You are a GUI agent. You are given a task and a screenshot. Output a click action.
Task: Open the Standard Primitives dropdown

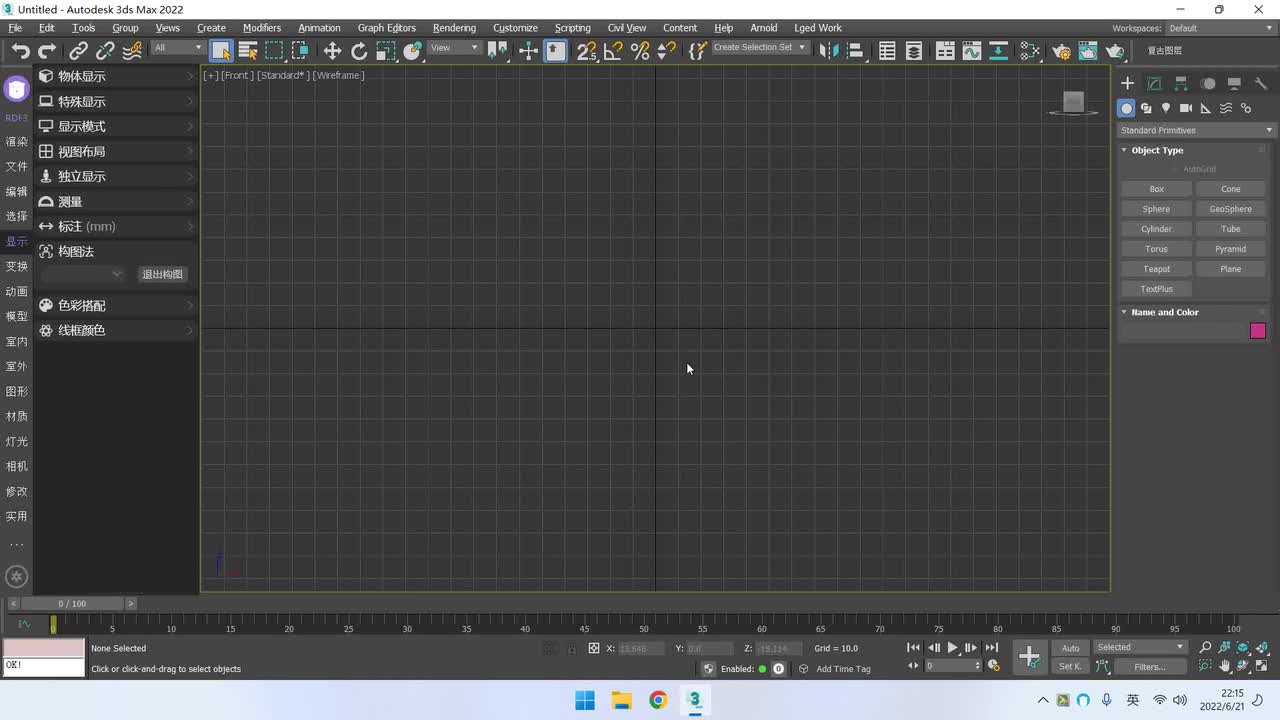click(1196, 130)
